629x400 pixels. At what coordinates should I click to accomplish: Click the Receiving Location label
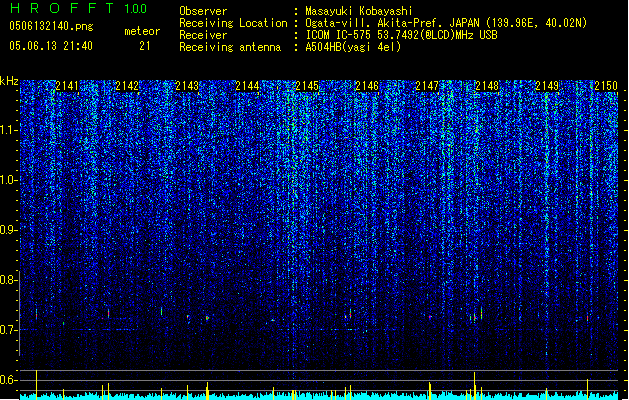point(233,23)
